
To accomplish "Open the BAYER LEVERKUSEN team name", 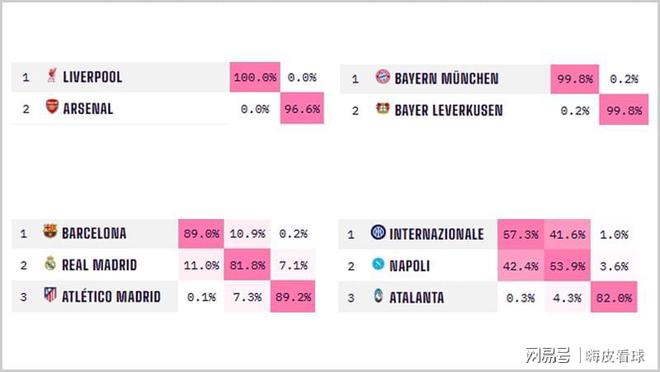I will tap(449, 111).
